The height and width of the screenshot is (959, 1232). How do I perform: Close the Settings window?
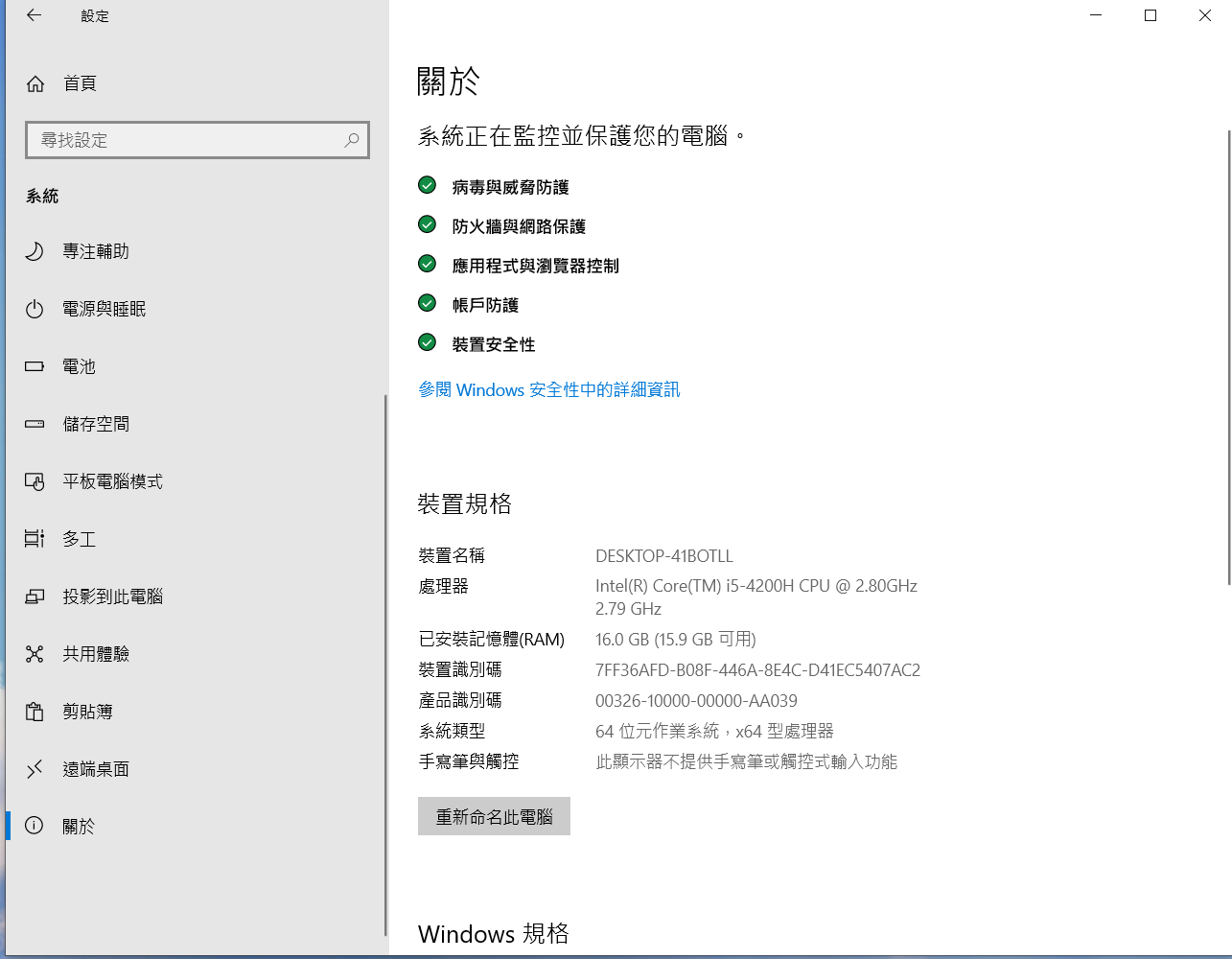pos(1205,15)
